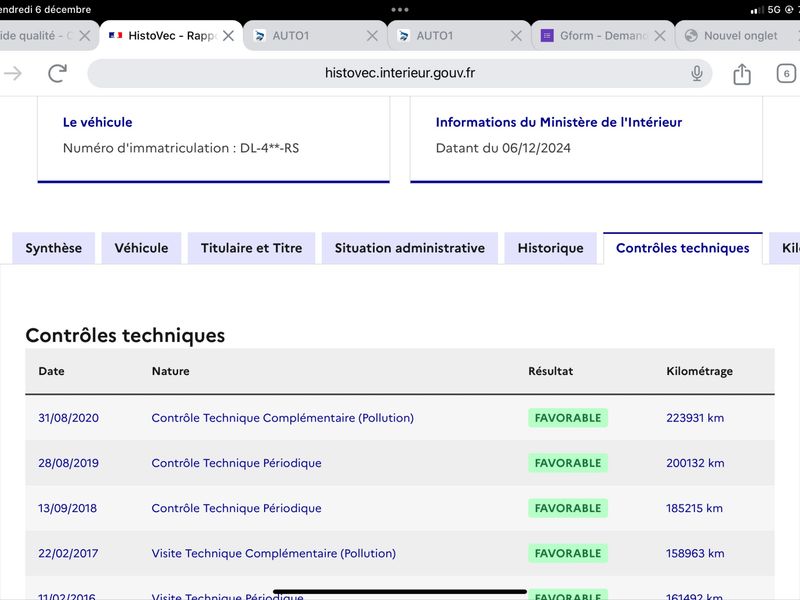This screenshot has height=600, width=800.
Task: Click 'Visite Technique Complémentaire (Pollution)' text
Action: pyautogui.click(x=273, y=553)
